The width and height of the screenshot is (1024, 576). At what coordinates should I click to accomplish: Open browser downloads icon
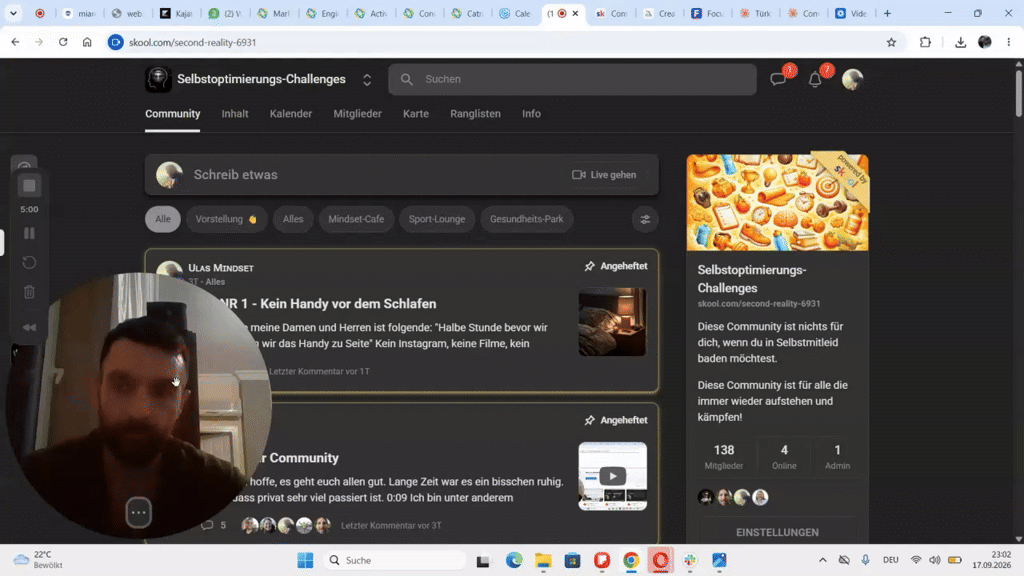tap(960, 42)
